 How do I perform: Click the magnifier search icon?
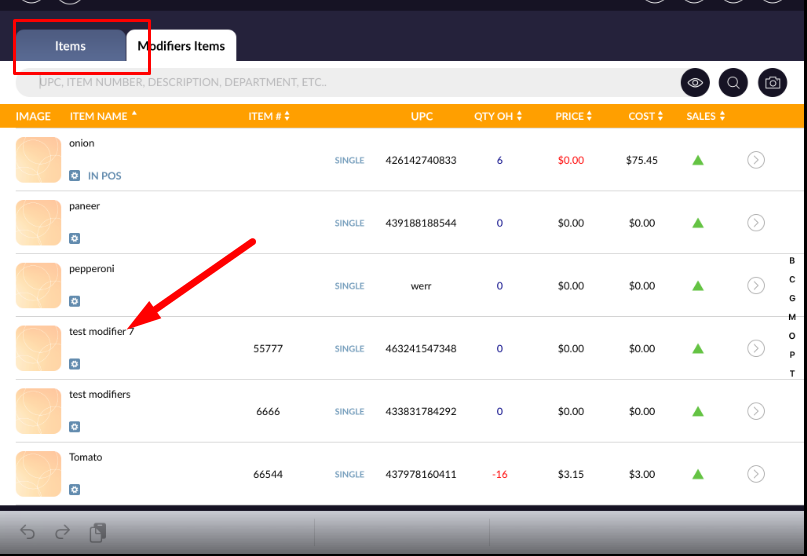click(734, 83)
